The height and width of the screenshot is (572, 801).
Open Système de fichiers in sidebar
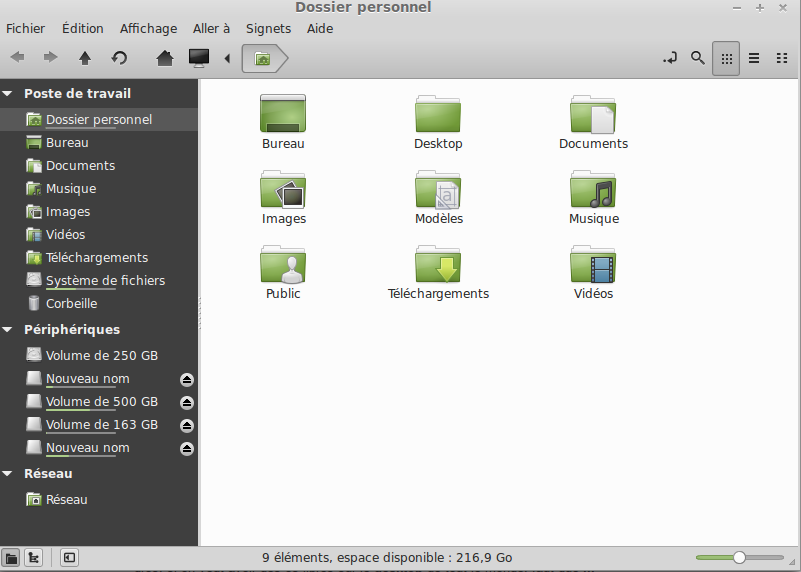99,280
